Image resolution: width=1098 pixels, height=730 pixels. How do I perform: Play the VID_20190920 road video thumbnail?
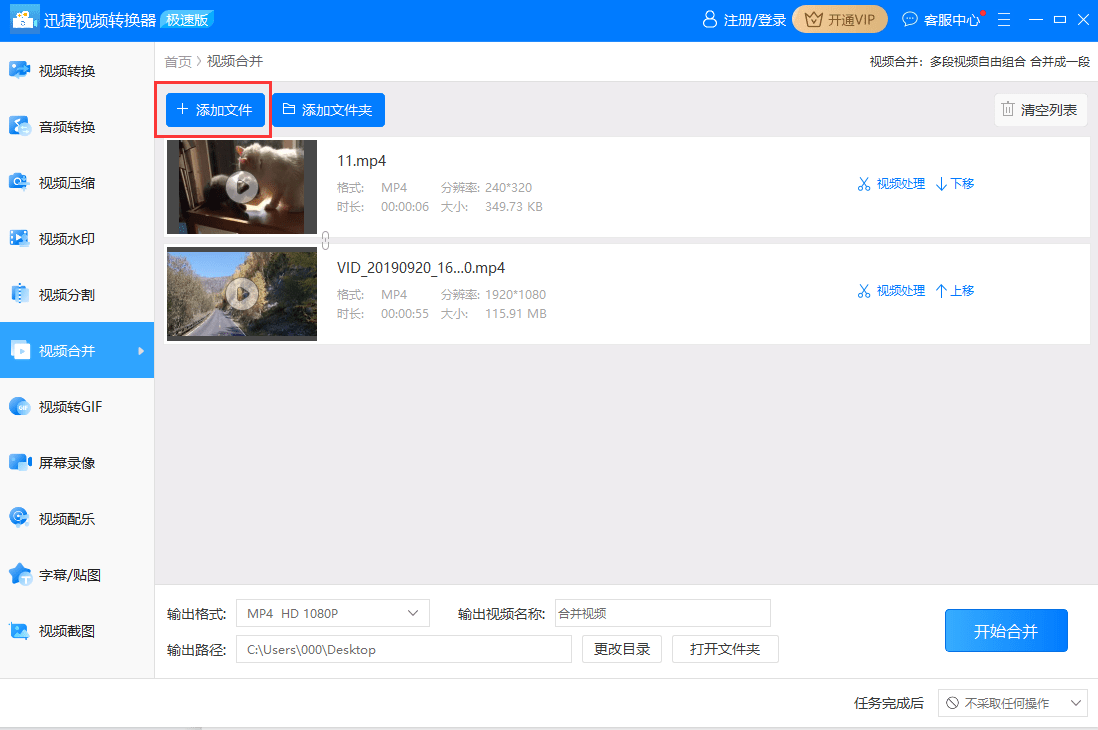[x=242, y=294]
